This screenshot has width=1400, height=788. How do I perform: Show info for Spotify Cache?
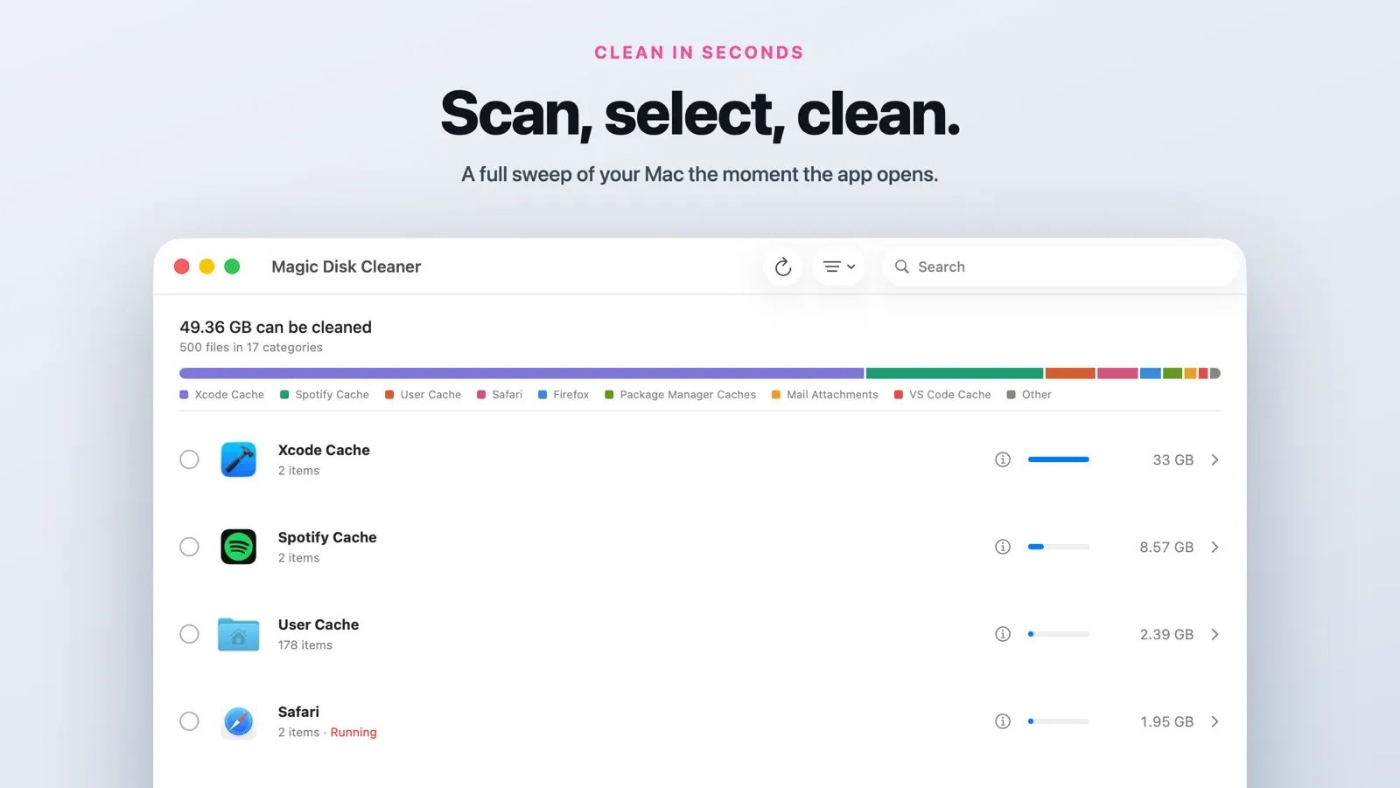(x=1002, y=547)
